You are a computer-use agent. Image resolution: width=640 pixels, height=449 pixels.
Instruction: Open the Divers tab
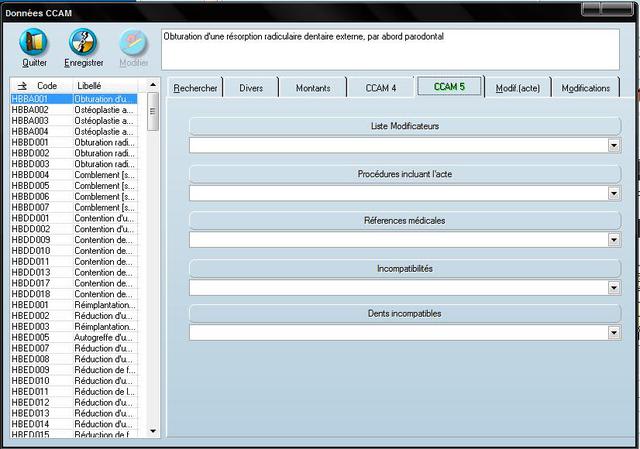point(252,88)
